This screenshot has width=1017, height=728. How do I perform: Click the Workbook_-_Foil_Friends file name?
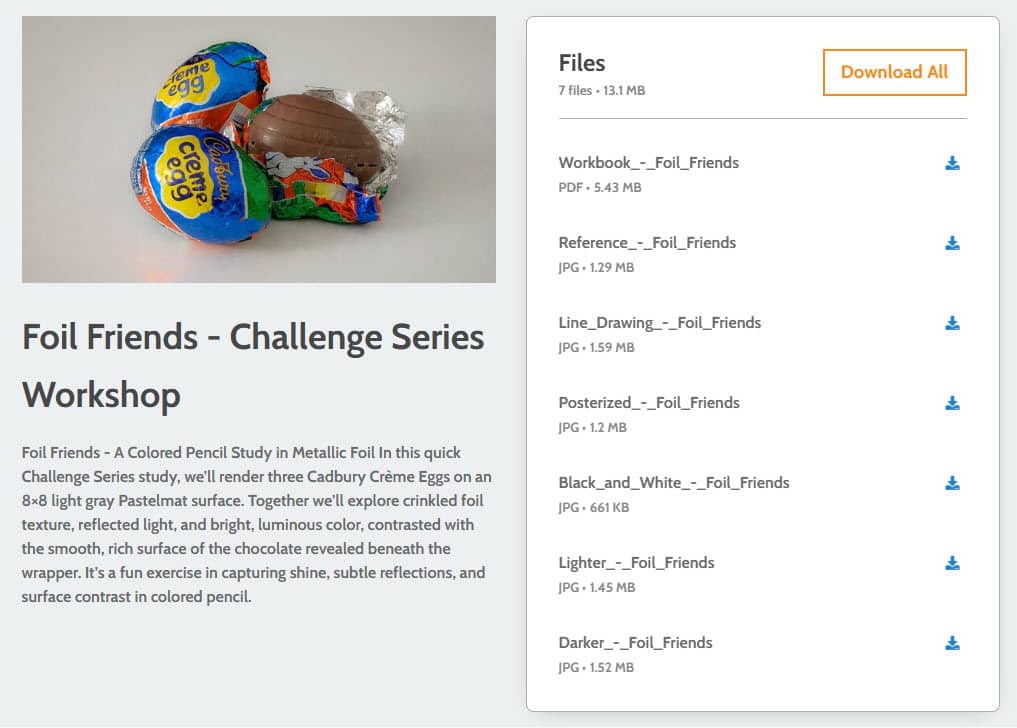tap(648, 163)
